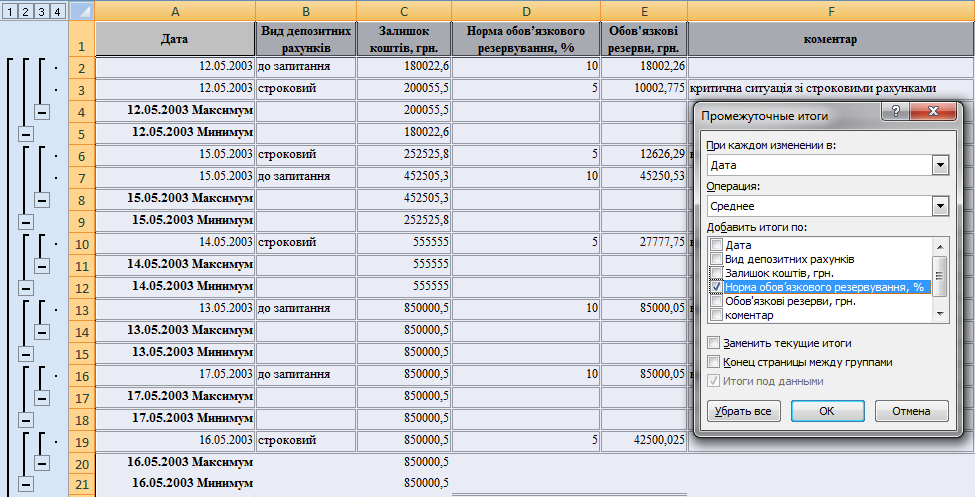Viewport: 975px width, 497px height.
Task: Close the 'Промежуточные итоги' dialog
Action: tap(933, 111)
